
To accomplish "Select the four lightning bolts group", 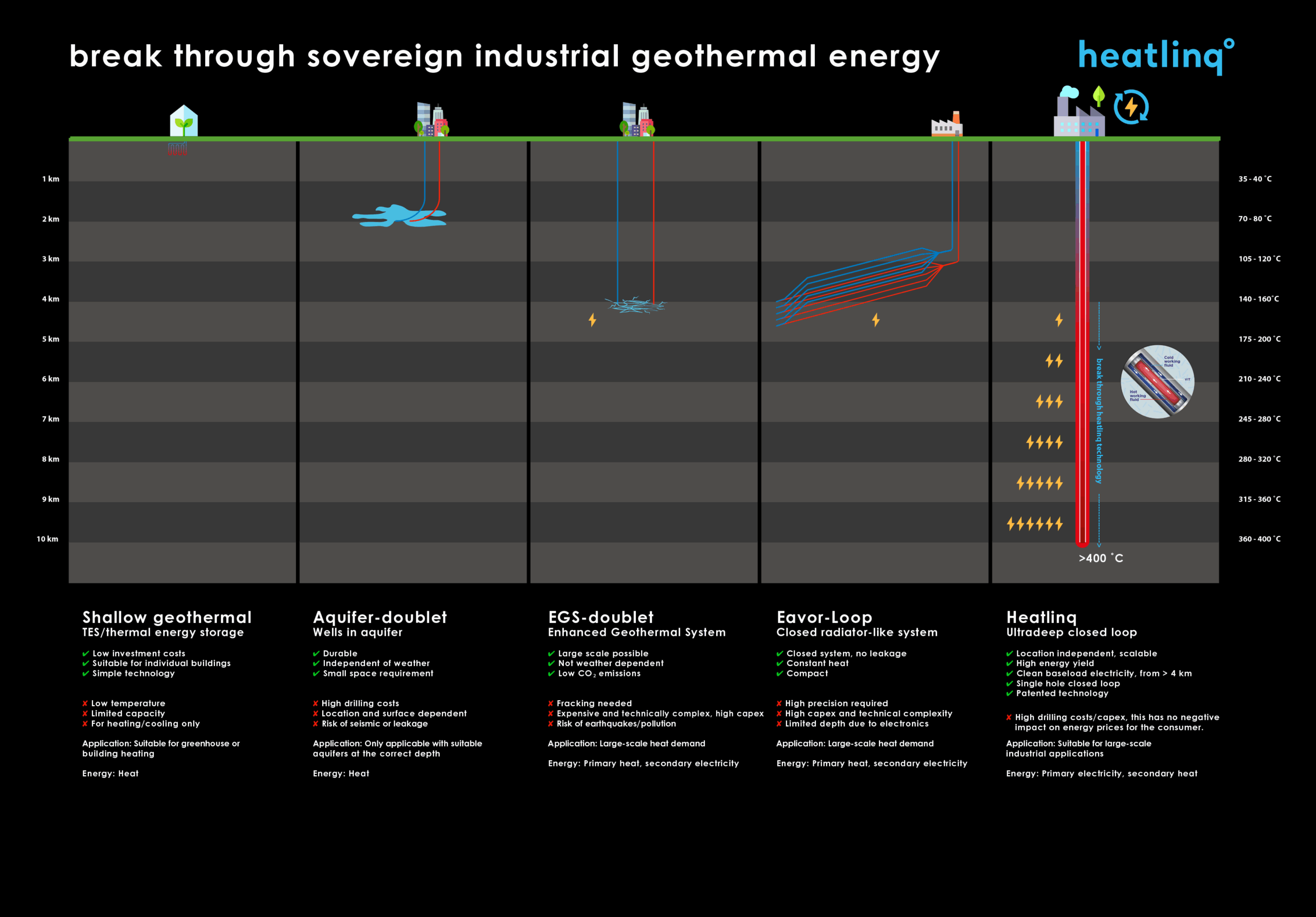I will 1044,442.
